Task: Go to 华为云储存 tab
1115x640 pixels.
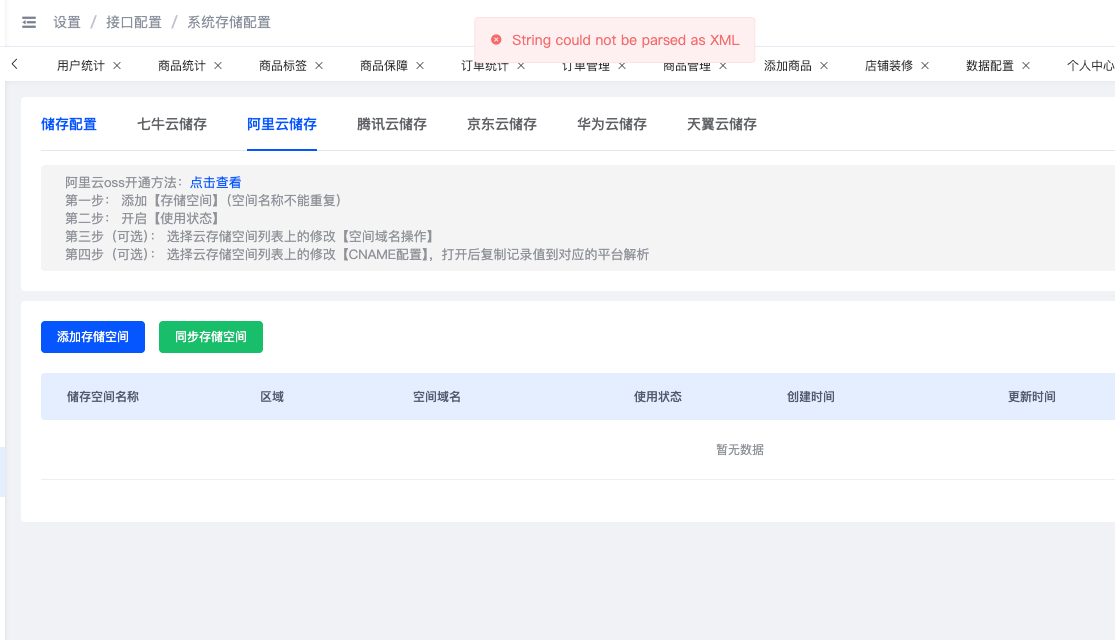Action: [612, 124]
